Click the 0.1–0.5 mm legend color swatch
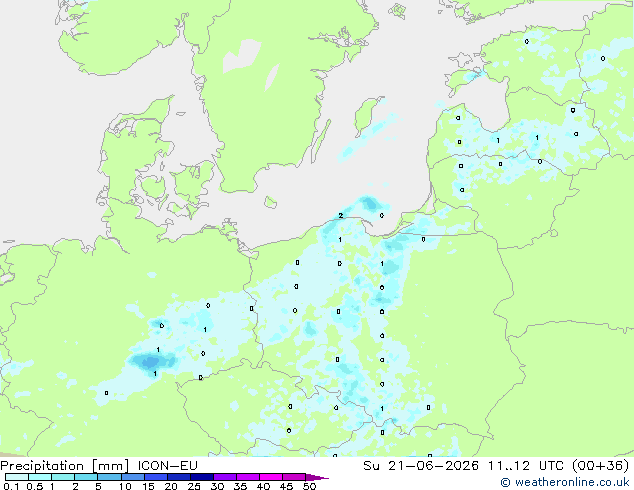 point(17,477)
